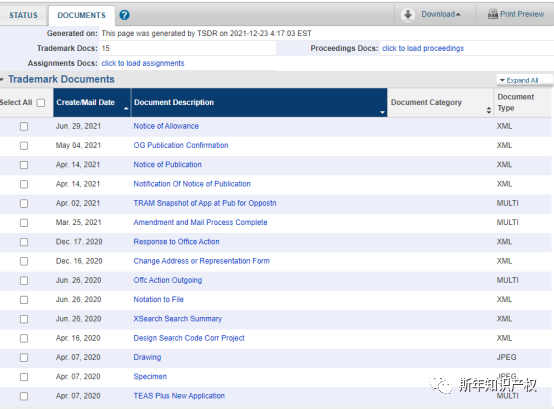554x410 pixels.
Task: Switch to the STATUS tab
Action: point(23,15)
